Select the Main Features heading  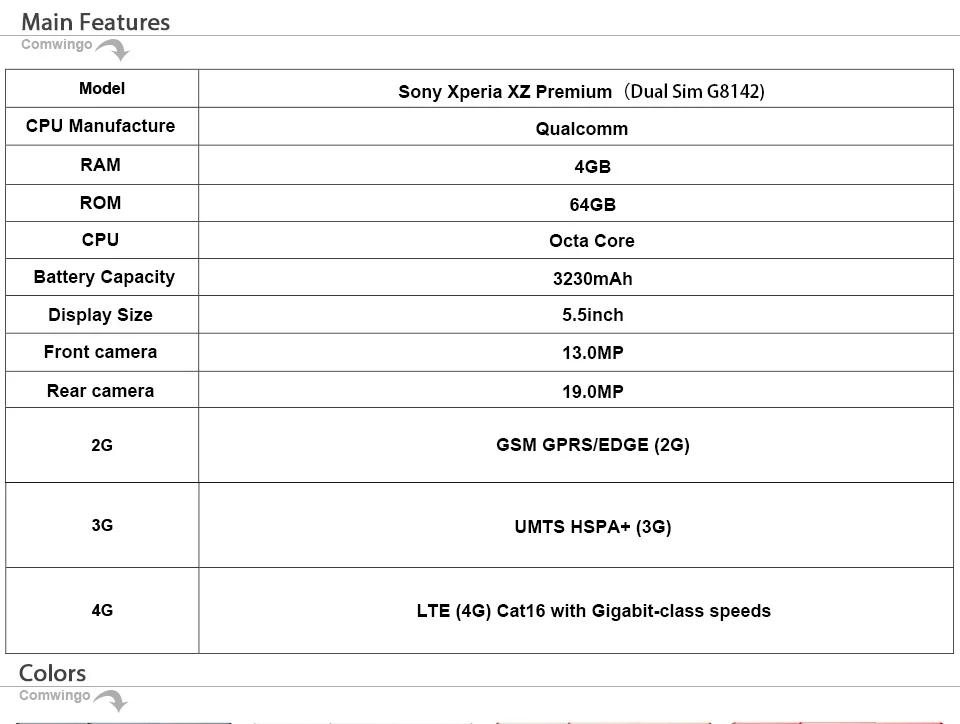(96, 22)
